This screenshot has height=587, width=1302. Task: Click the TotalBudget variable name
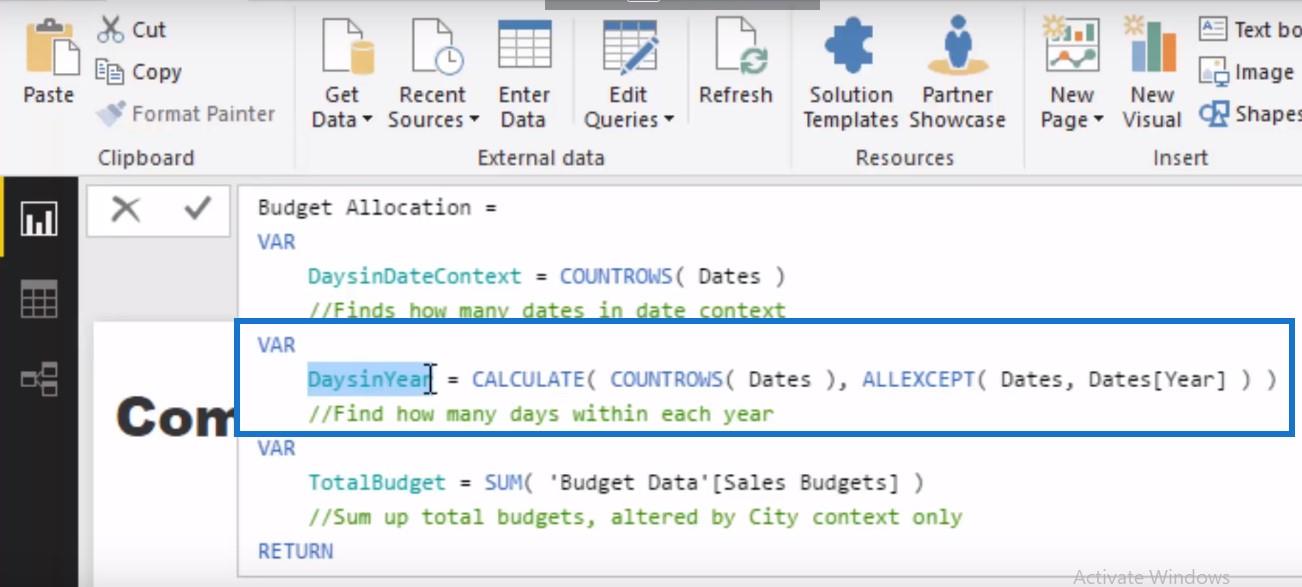[376, 483]
